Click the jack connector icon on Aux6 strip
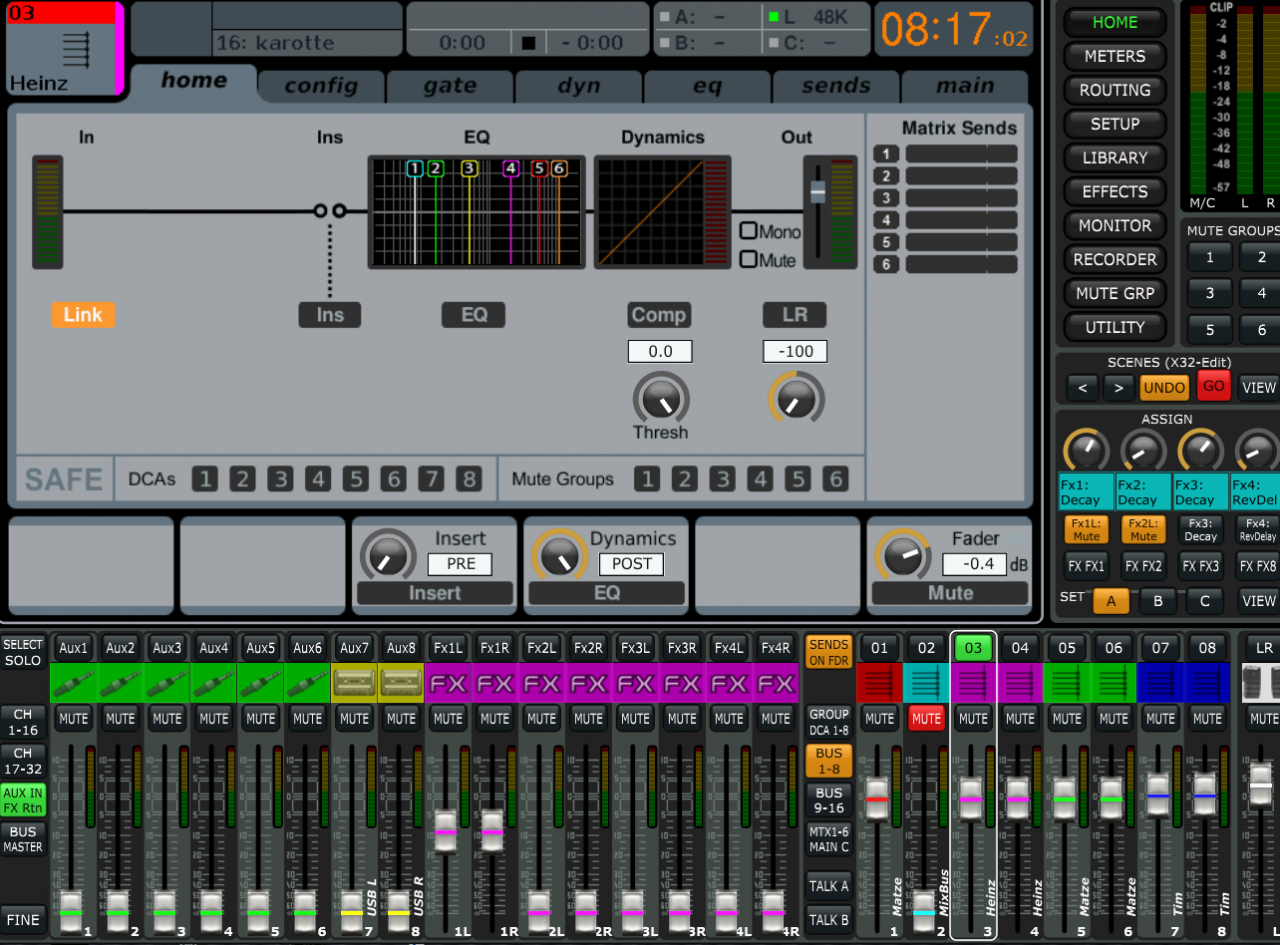 [x=308, y=683]
